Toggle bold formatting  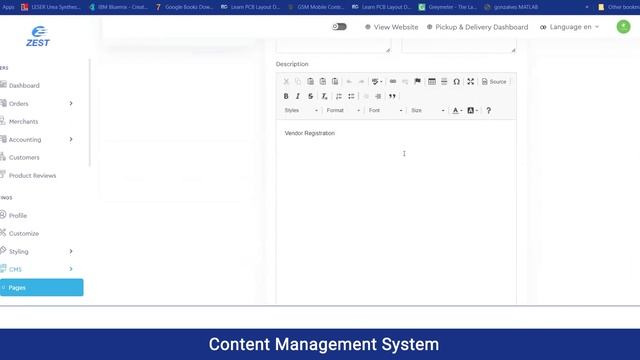(286, 96)
